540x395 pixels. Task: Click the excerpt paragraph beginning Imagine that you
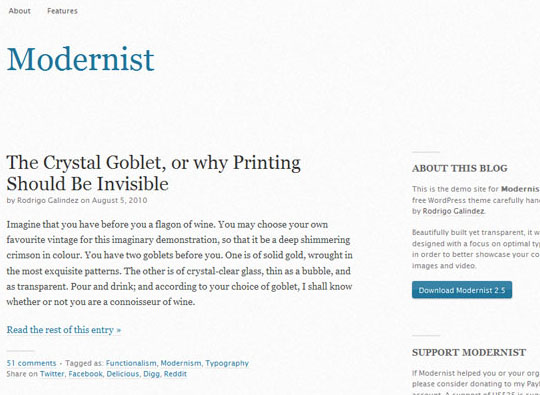coord(179,263)
